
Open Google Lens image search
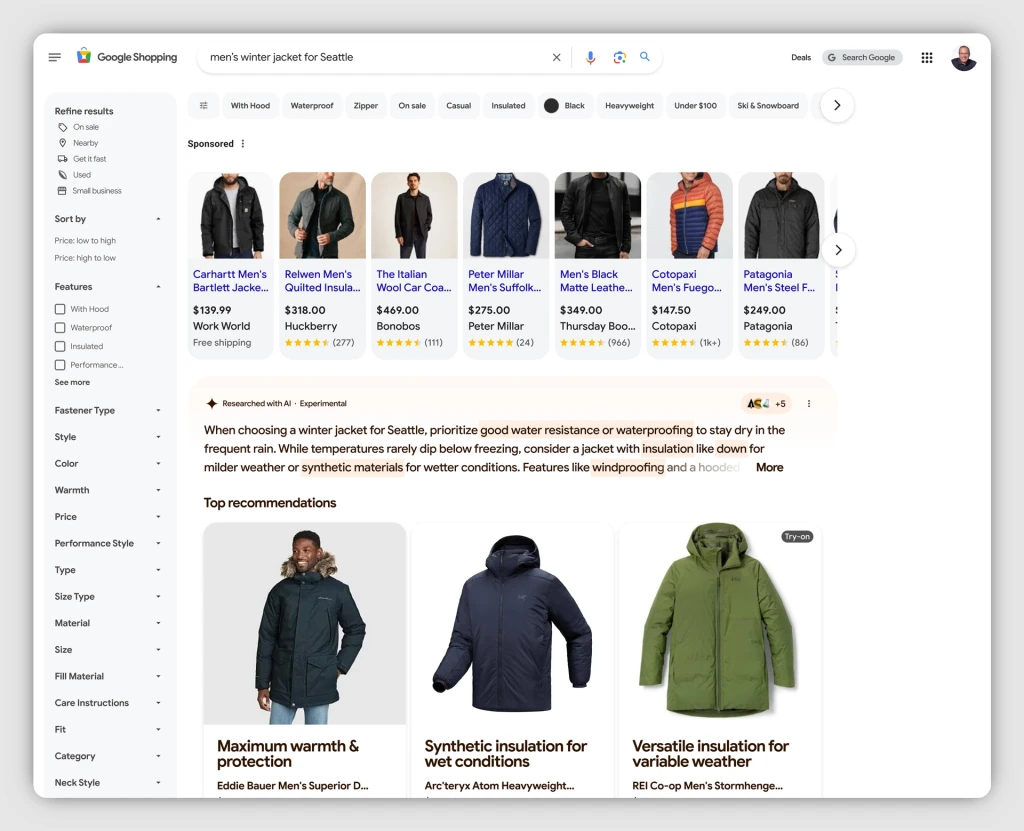tap(620, 57)
